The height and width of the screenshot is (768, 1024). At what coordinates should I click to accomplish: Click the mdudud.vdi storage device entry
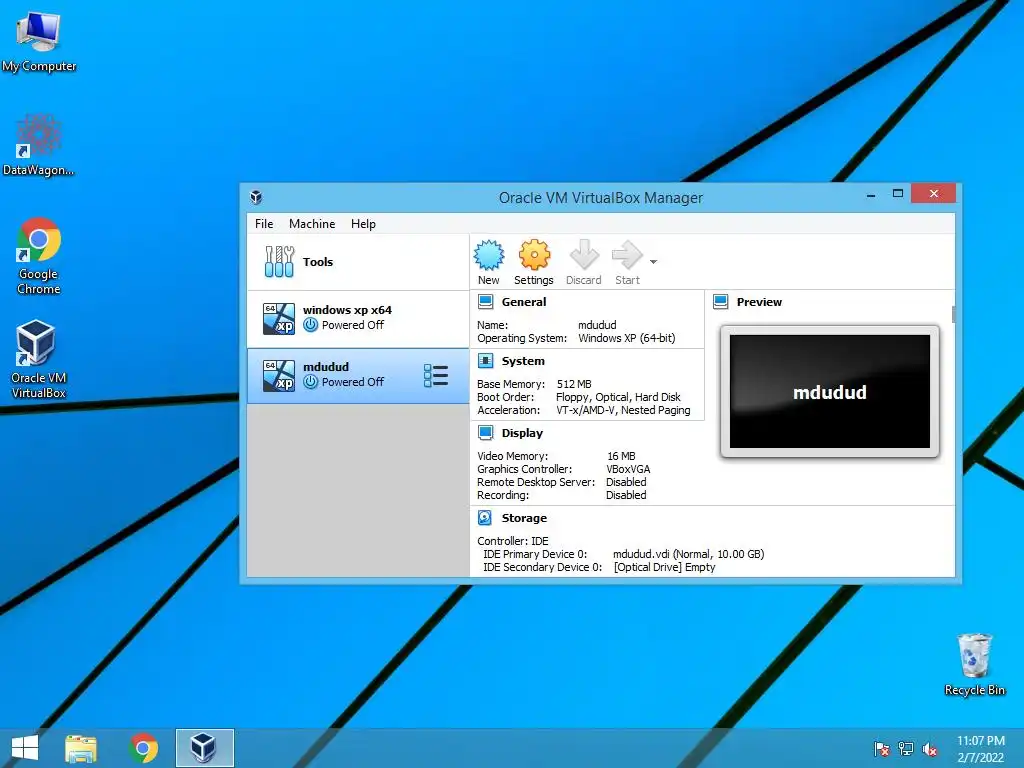click(688, 554)
